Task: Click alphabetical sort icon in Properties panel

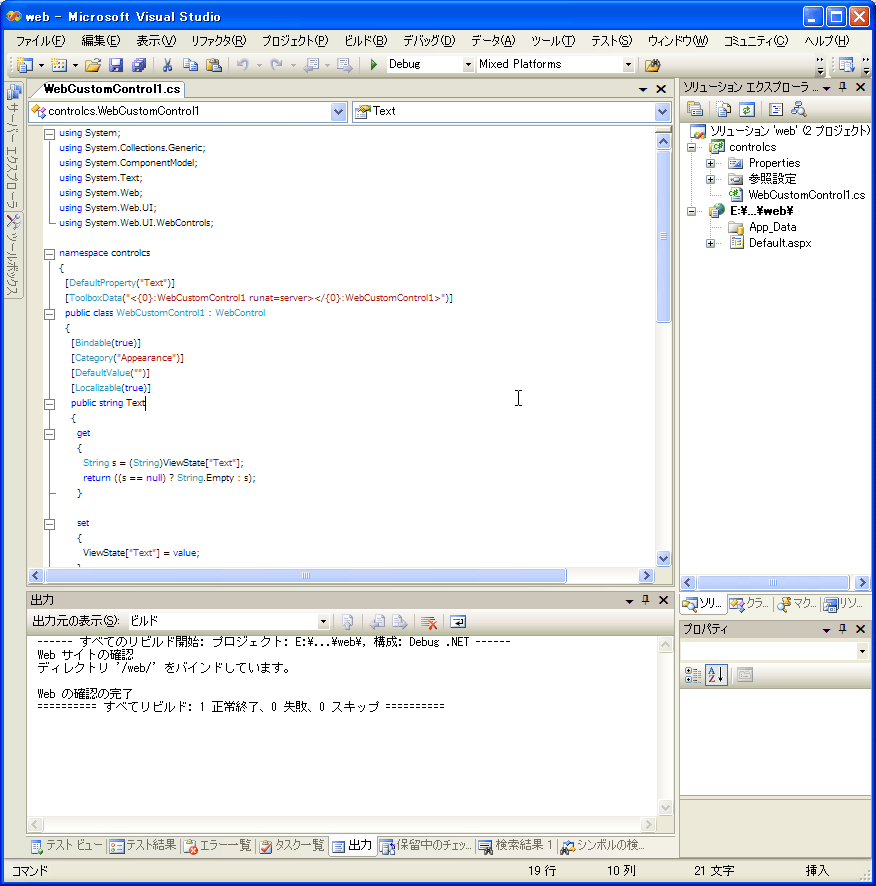Action: 716,675
